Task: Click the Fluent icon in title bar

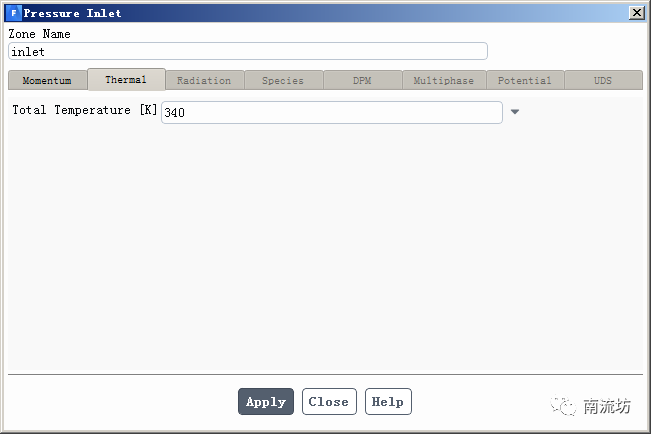Action: [x=14, y=13]
